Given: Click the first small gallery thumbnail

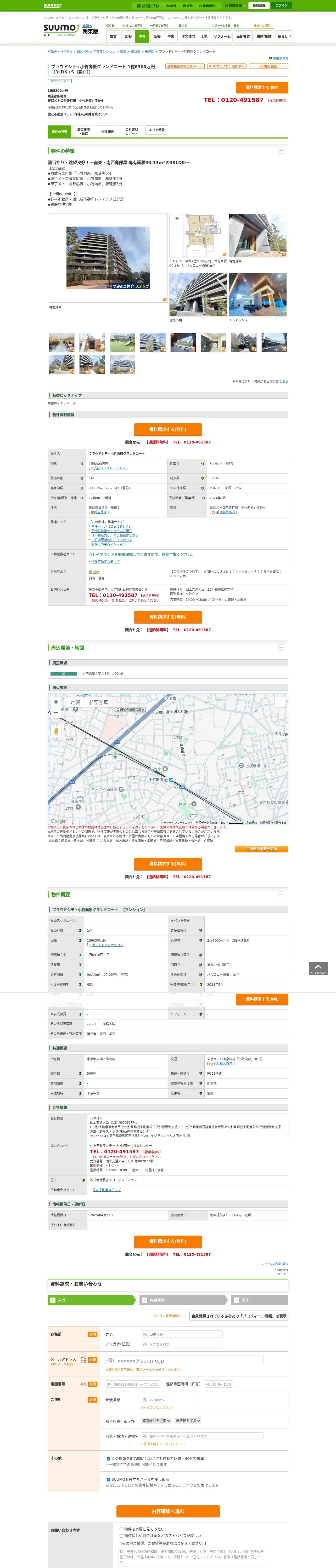Looking at the screenshot, I should tap(61, 343).
